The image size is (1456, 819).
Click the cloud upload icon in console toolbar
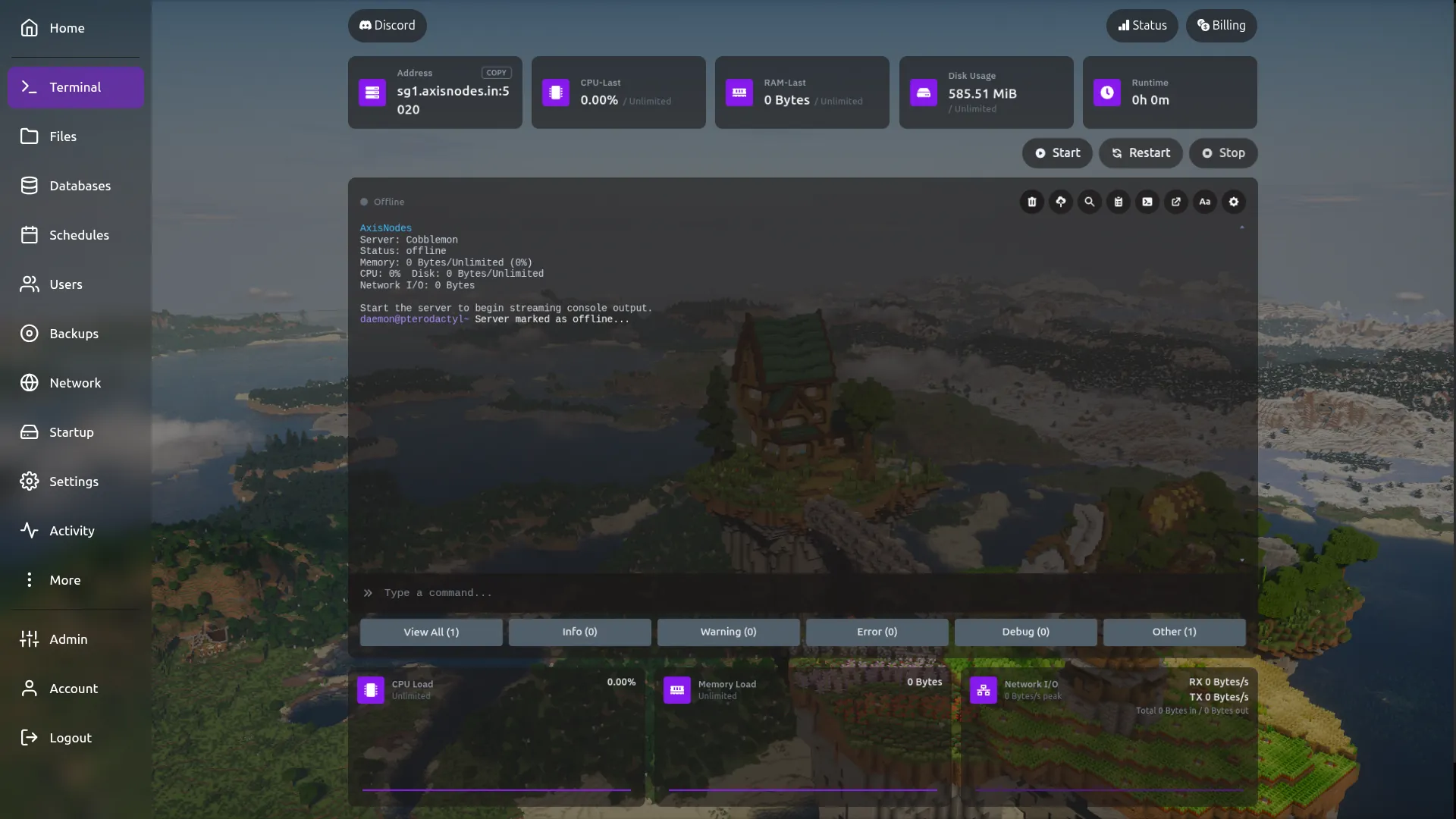(x=1060, y=202)
